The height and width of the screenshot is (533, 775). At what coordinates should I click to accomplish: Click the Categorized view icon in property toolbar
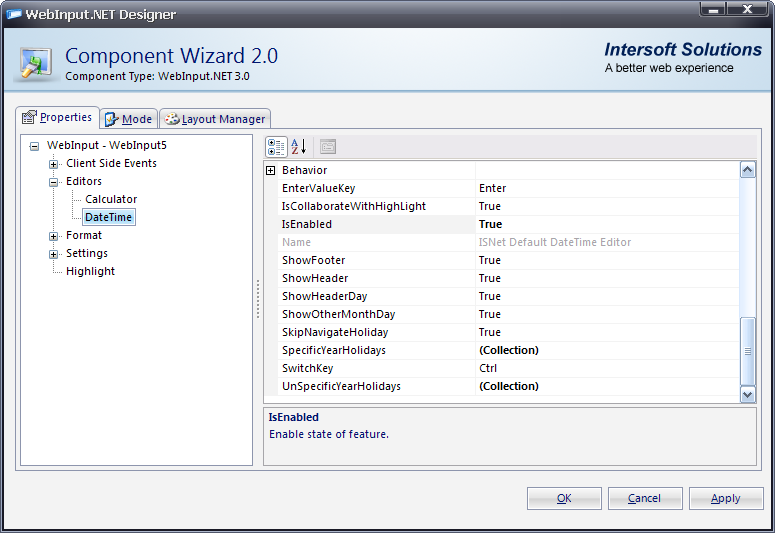pyautogui.click(x=277, y=147)
